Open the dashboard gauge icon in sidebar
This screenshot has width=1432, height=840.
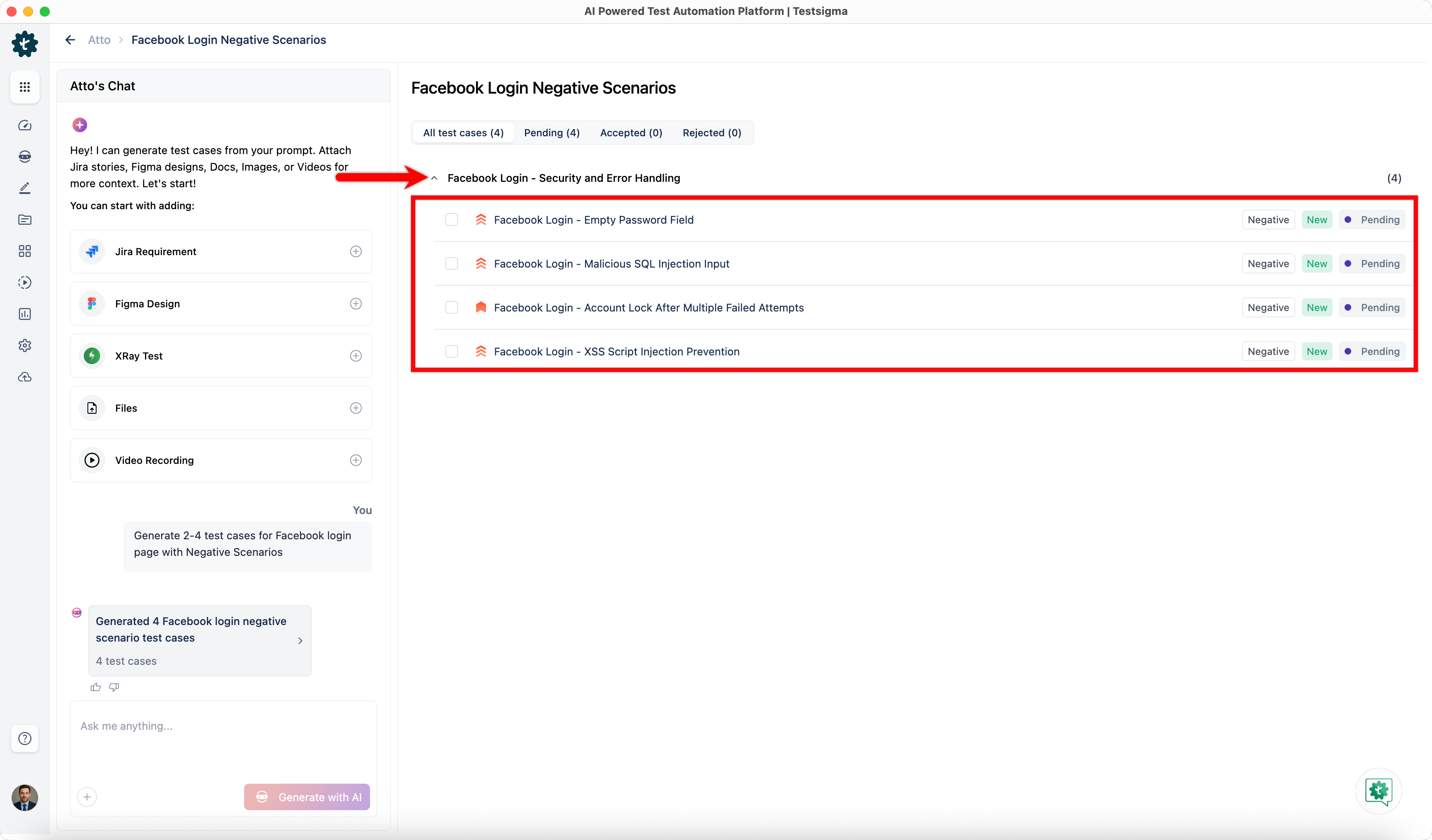[x=24, y=125]
